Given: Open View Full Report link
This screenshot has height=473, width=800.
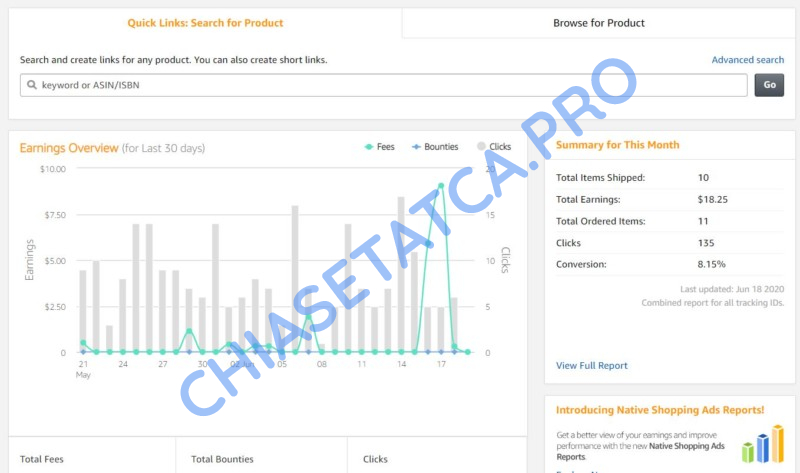Looking at the screenshot, I should (x=592, y=366).
